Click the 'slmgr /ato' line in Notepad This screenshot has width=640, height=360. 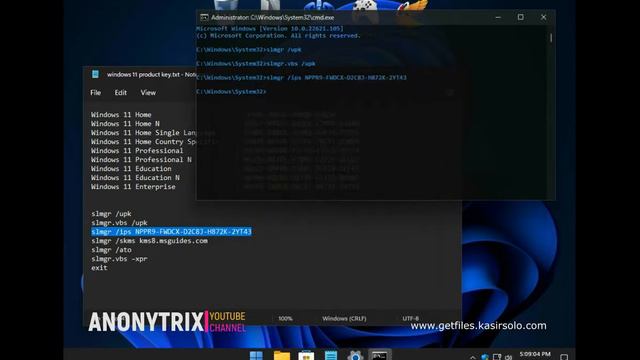pos(111,250)
